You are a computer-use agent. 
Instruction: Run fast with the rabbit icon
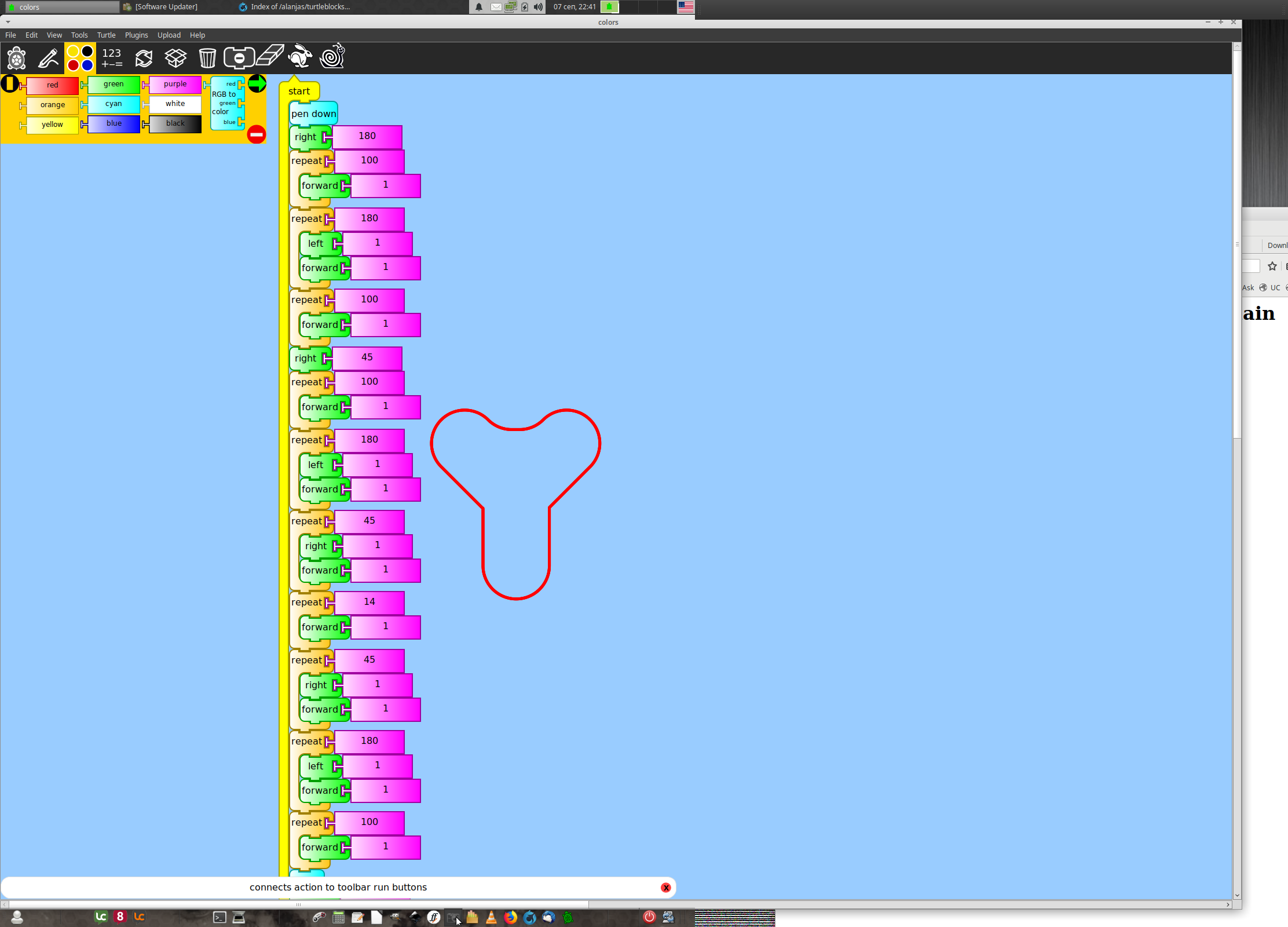pyautogui.click(x=301, y=57)
